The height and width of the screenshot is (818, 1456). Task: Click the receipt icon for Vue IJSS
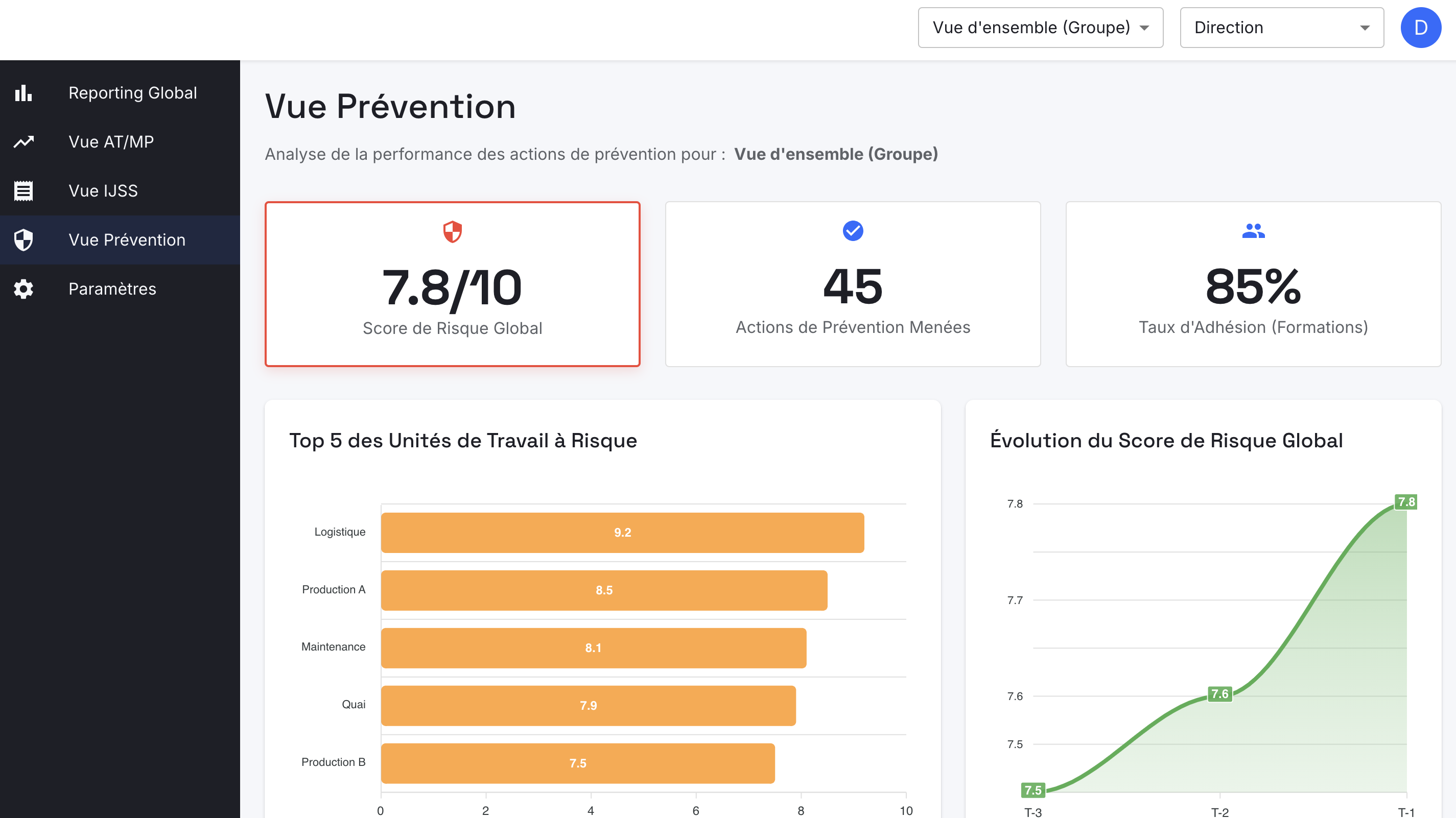tap(23, 191)
